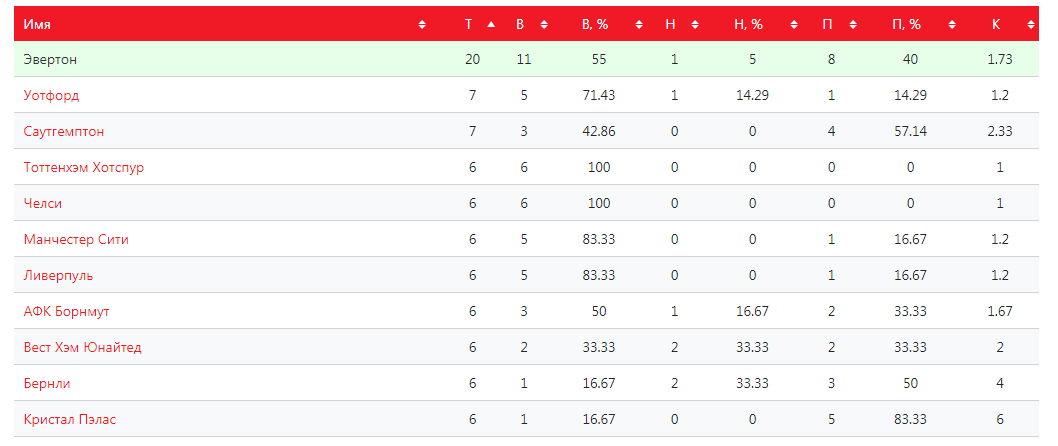Click sort arrows icon beside В column
The height and width of the screenshot is (446, 1058).
[x=544, y=24]
